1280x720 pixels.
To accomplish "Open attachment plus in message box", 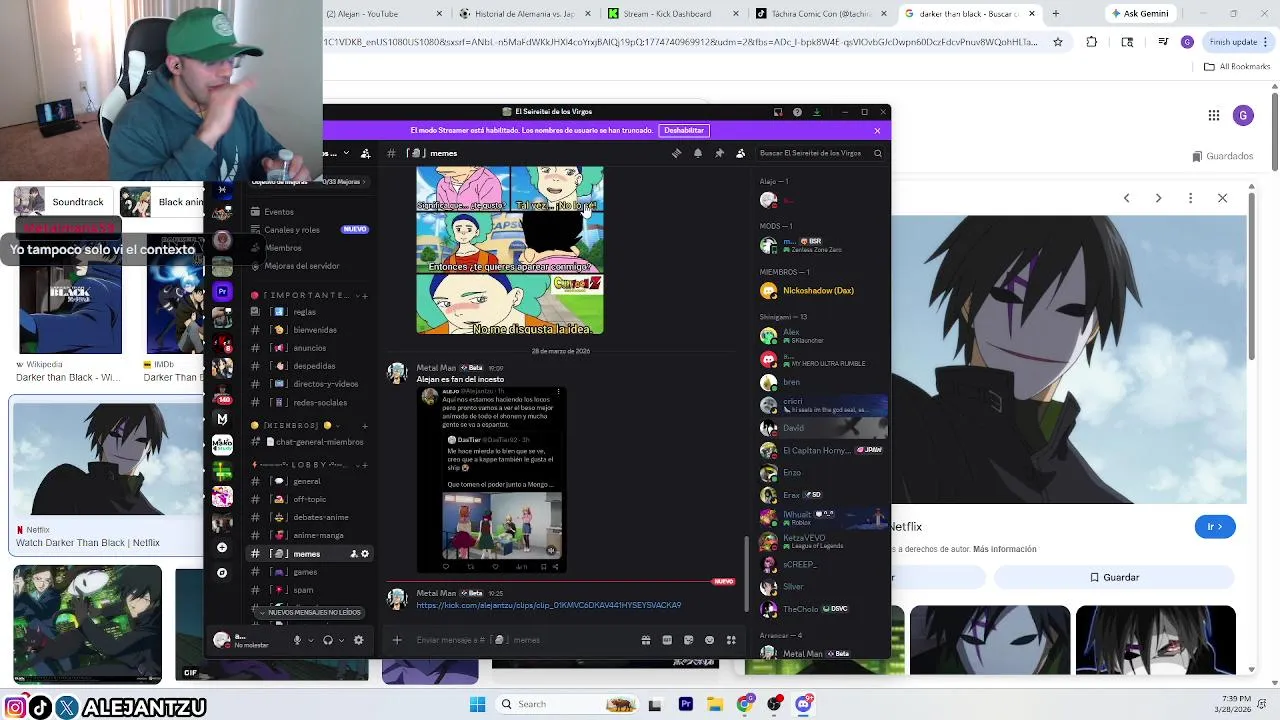I will pos(397,640).
